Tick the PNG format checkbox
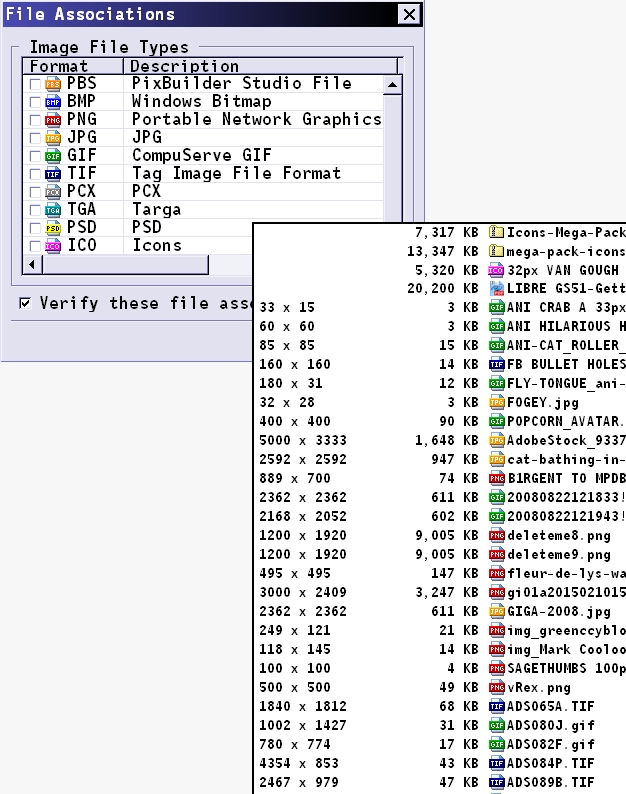 [35, 120]
